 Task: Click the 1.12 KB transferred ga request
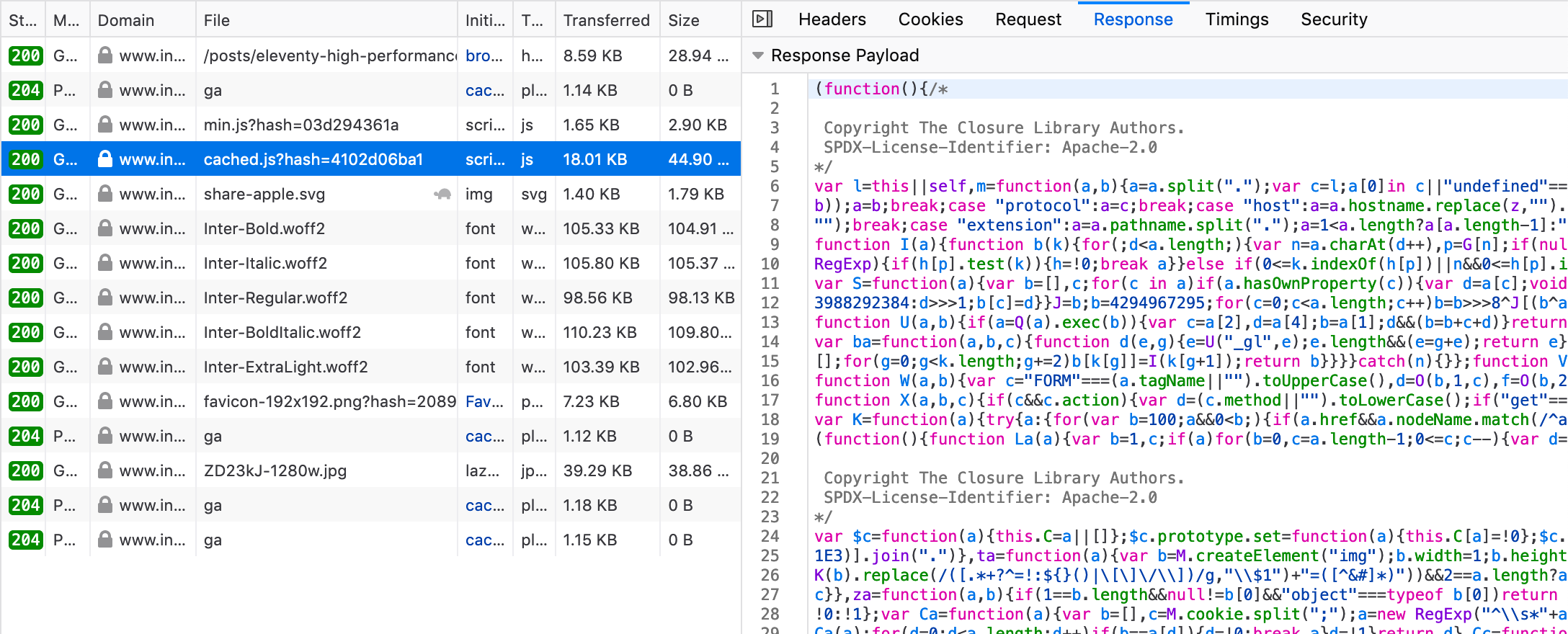point(371,435)
